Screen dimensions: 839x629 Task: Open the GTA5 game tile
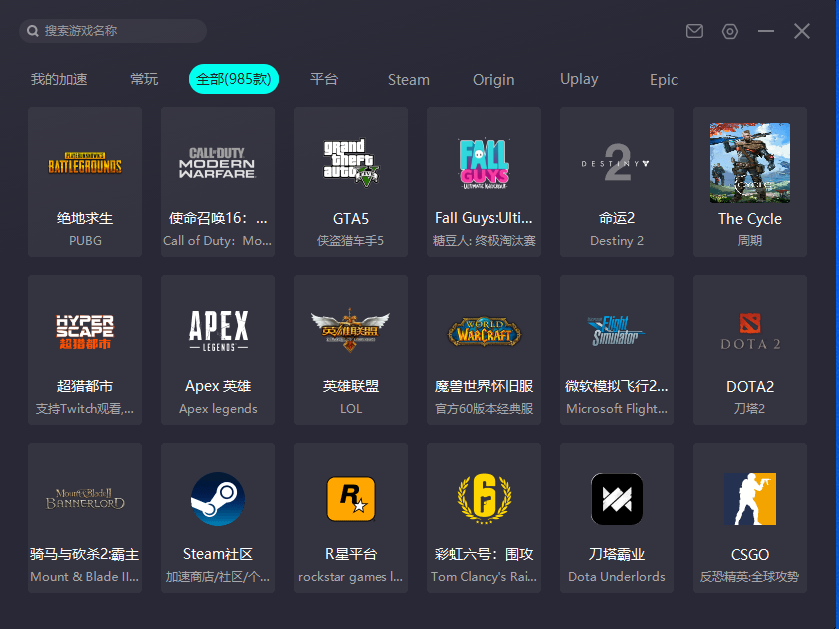coord(350,163)
